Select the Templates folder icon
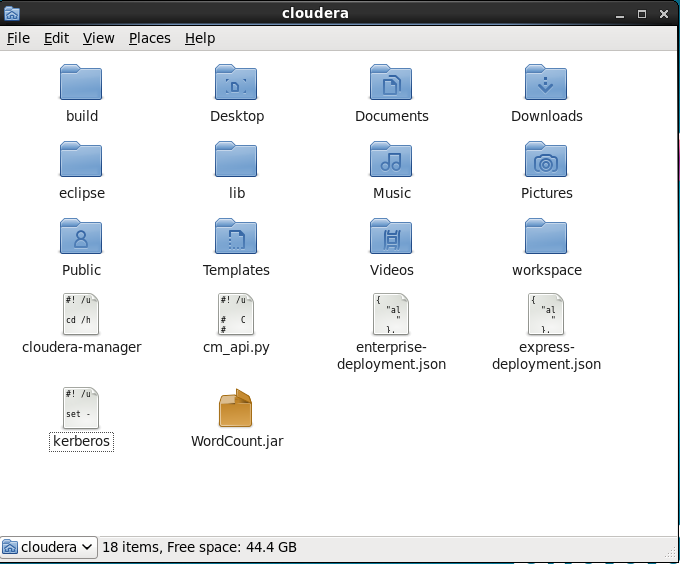 pos(236,236)
